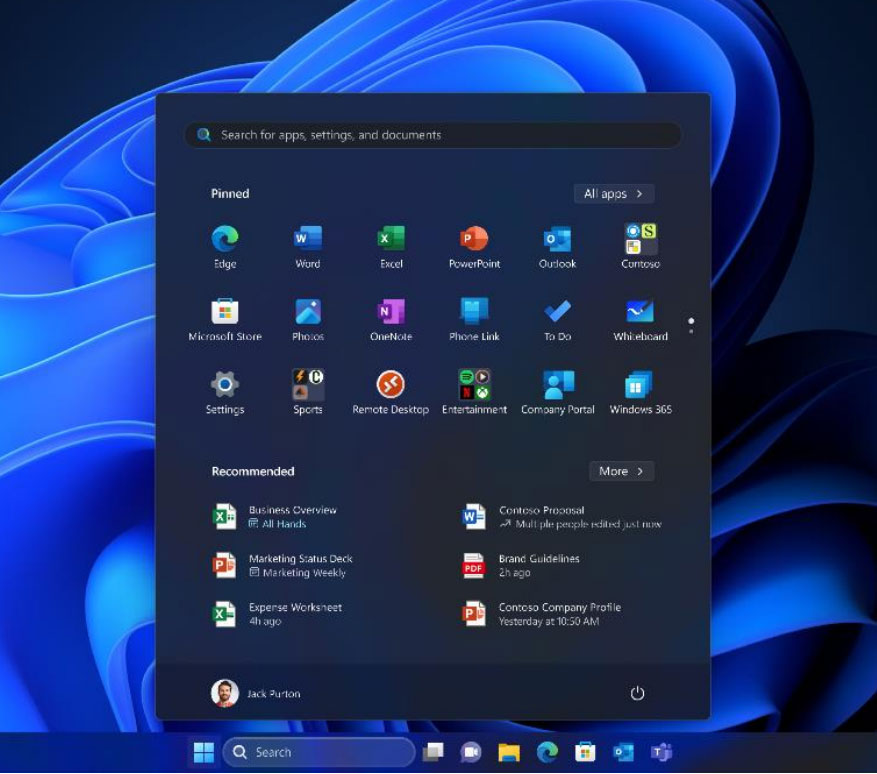Launch Remote Desktop

pos(391,393)
